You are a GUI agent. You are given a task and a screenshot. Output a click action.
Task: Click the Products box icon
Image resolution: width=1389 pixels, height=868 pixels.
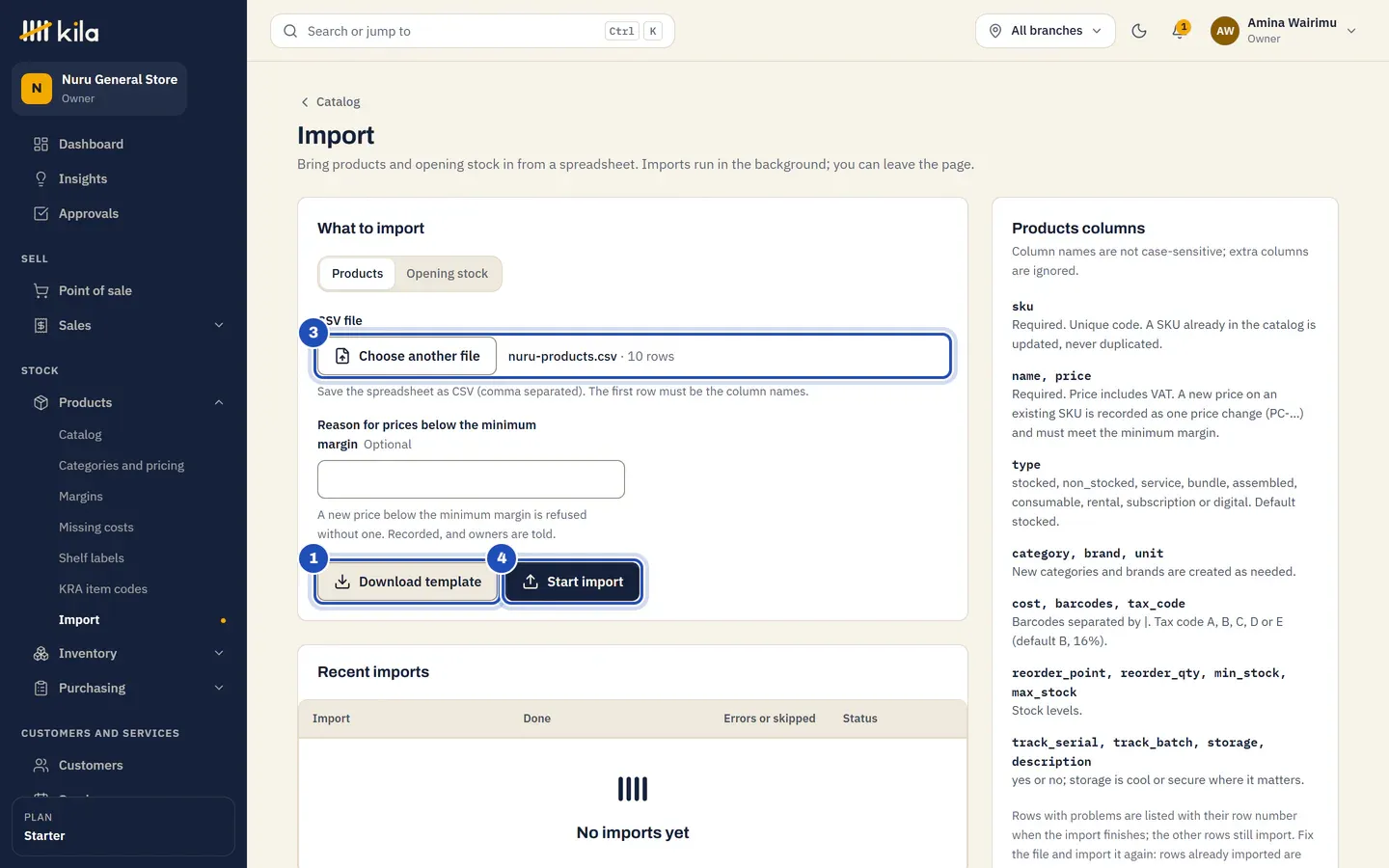click(41, 403)
